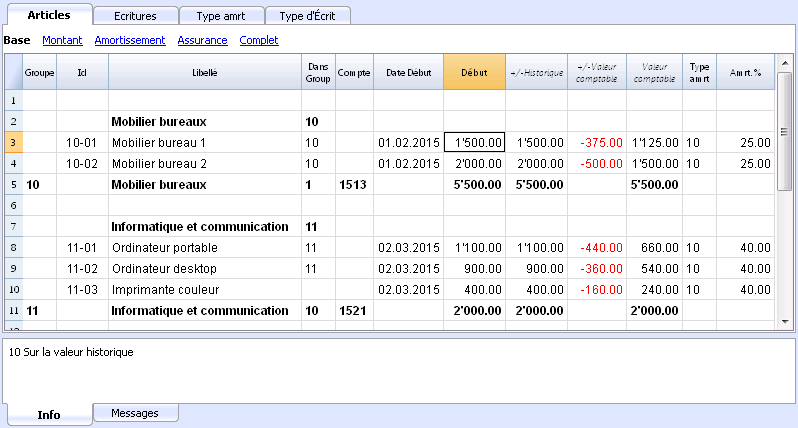Click the cell 'Mobilier bureau 1'
This screenshot has height=428, width=798.
(205, 142)
